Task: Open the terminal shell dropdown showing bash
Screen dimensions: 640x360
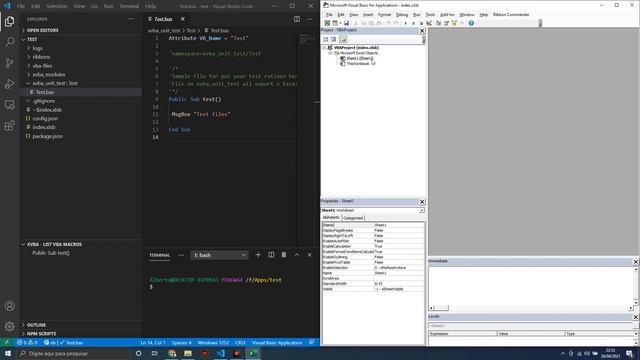Action: coord(220,255)
